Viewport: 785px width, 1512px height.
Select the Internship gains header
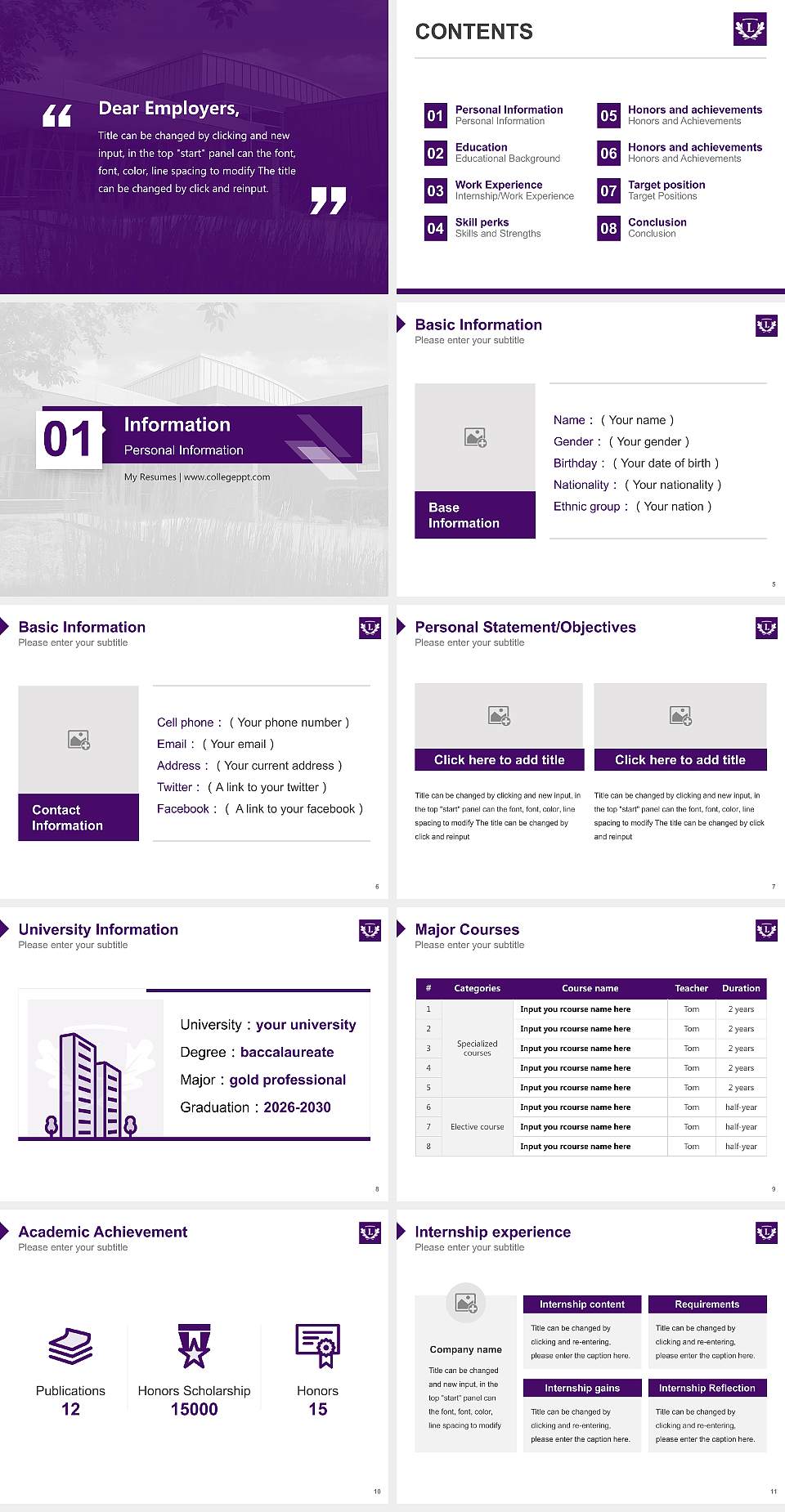pos(582,1388)
